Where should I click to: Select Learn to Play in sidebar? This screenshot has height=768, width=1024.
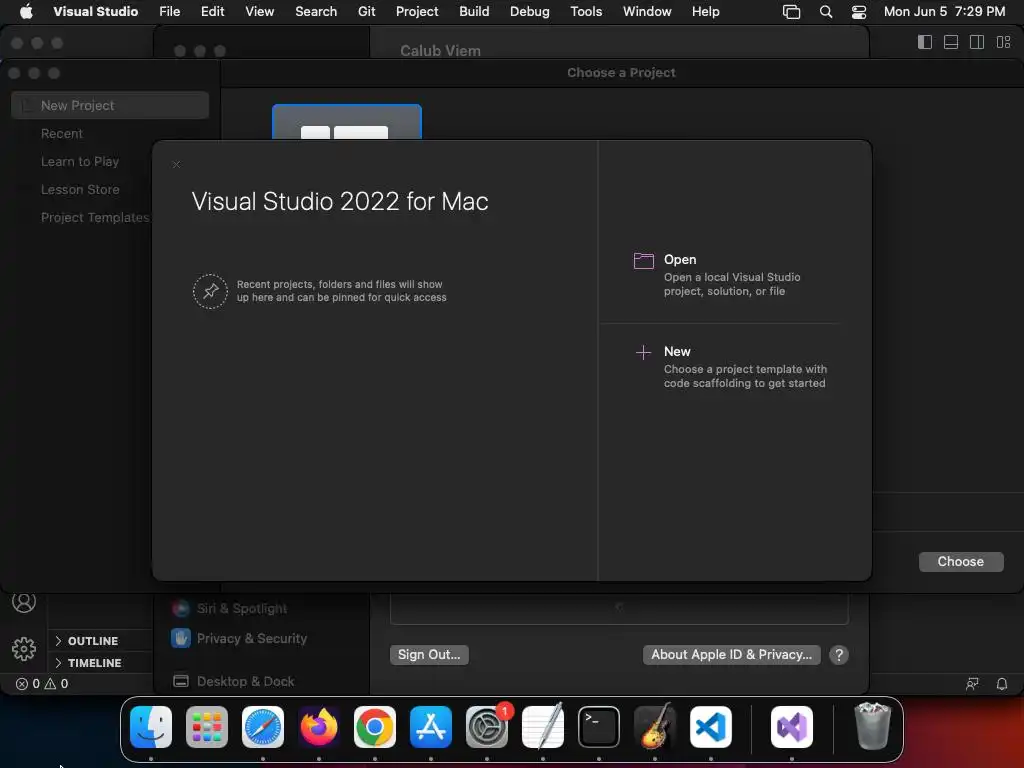click(x=80, y=161)
